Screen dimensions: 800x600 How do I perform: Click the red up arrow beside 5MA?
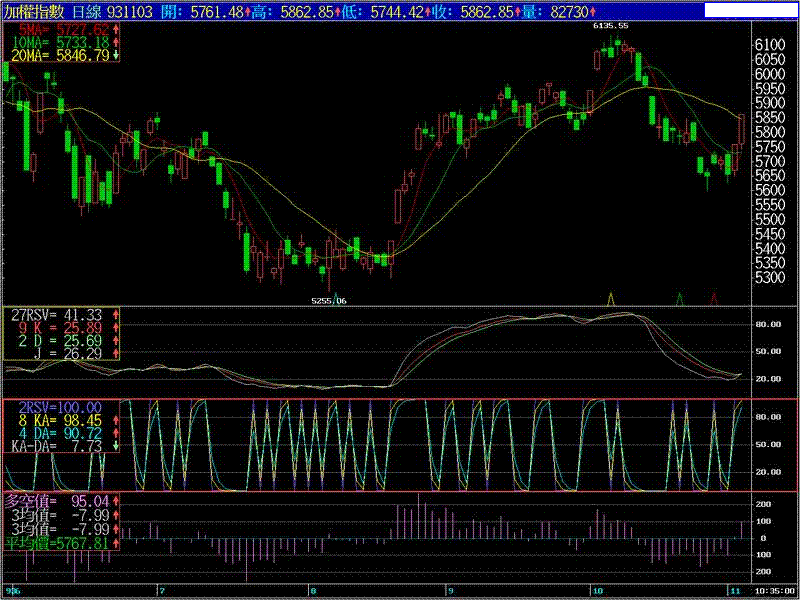pyautogui.click(x=117, y=29)
